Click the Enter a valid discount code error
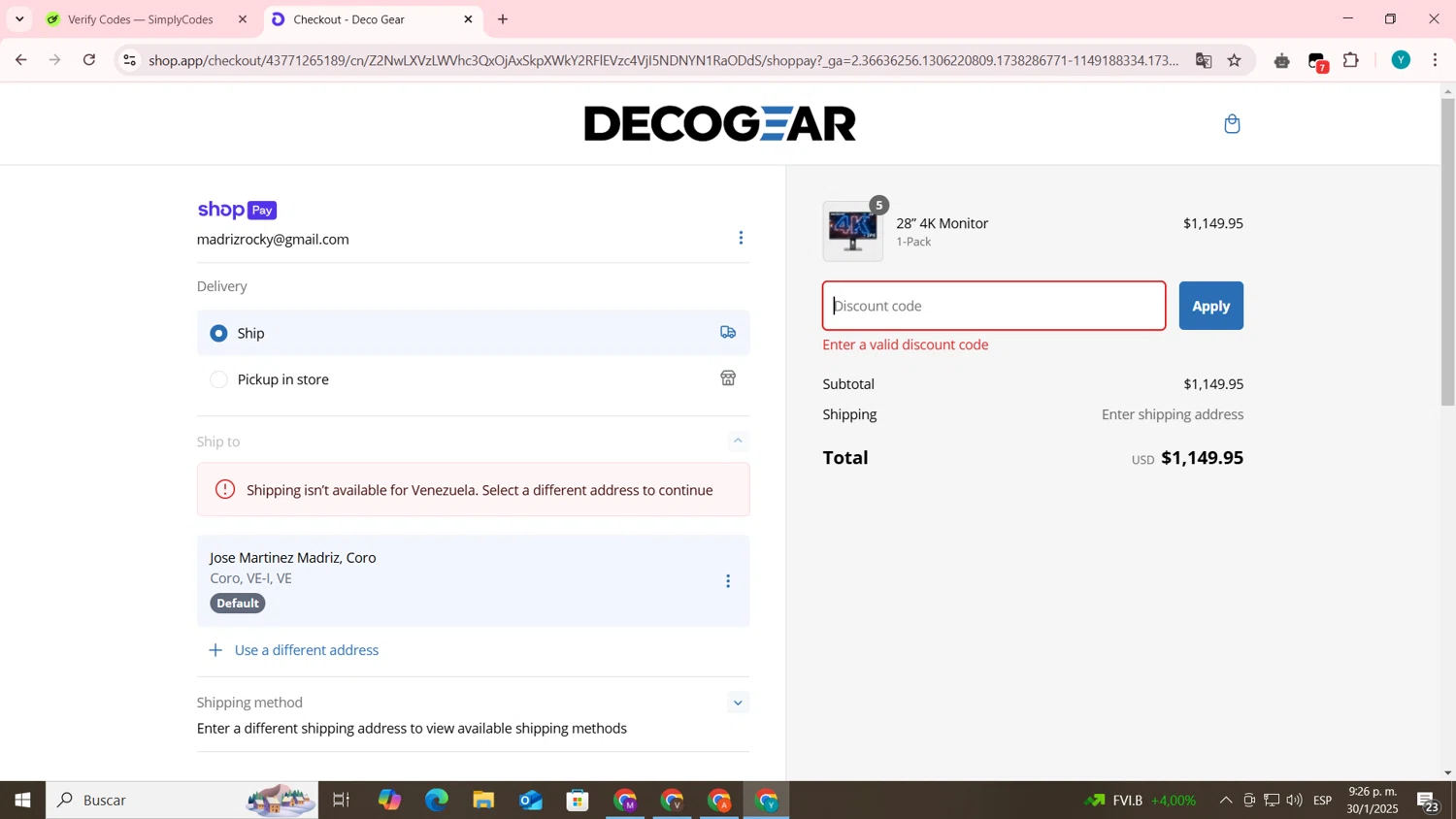 pos(906,344)
